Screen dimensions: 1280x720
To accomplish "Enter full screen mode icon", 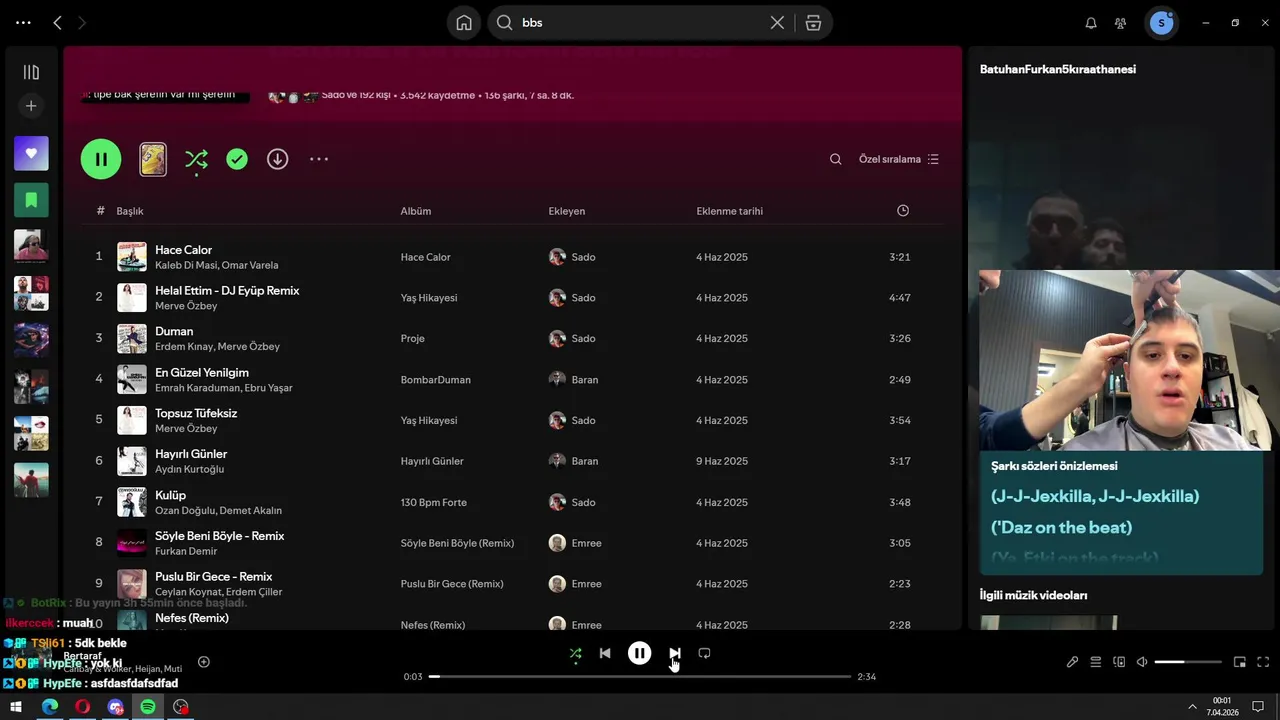I will (1263, 662).
